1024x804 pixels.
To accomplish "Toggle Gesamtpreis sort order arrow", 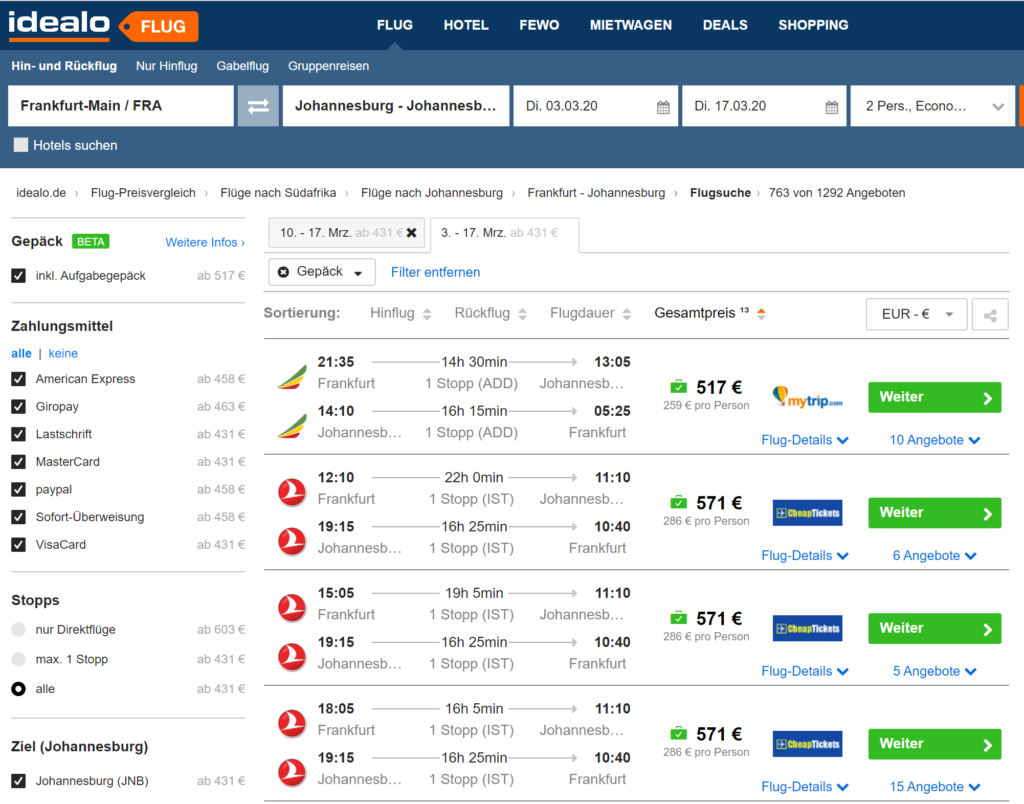I will [761, 314].
